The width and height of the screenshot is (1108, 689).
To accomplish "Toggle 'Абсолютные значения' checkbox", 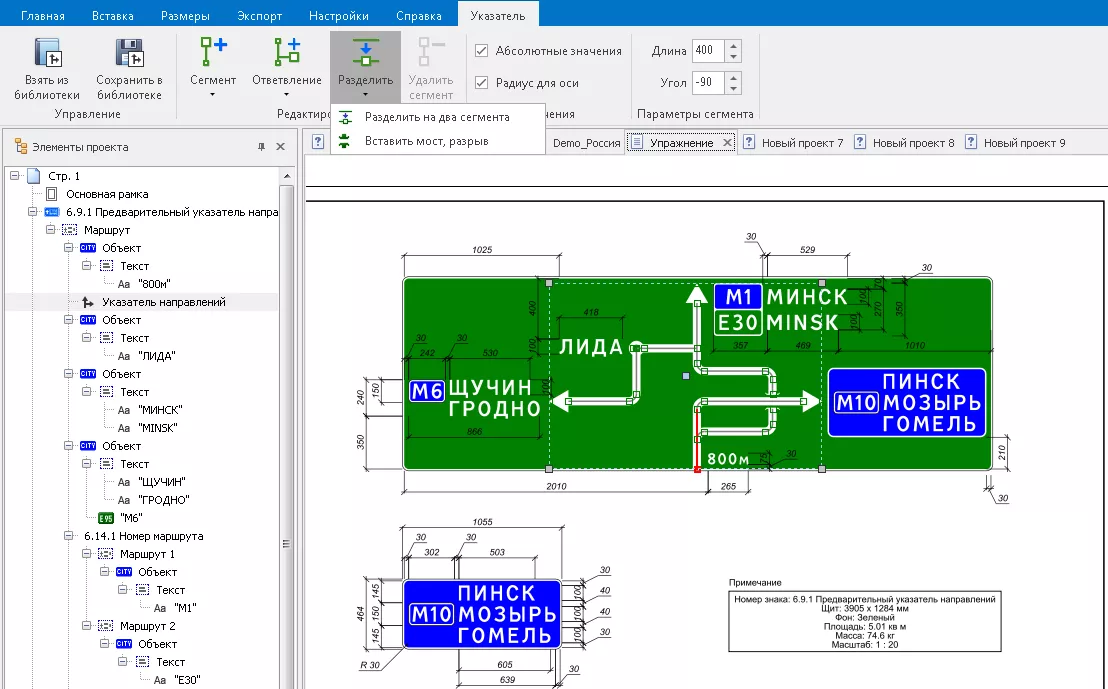I will pyautogui.click(x=482, y=51).
